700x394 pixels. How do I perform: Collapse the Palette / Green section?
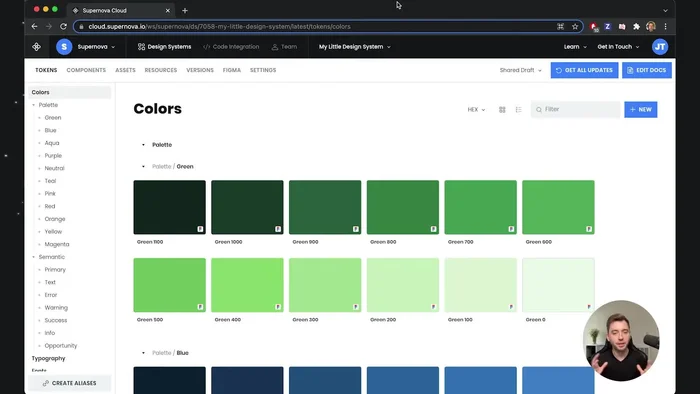[x=143, y=166]
